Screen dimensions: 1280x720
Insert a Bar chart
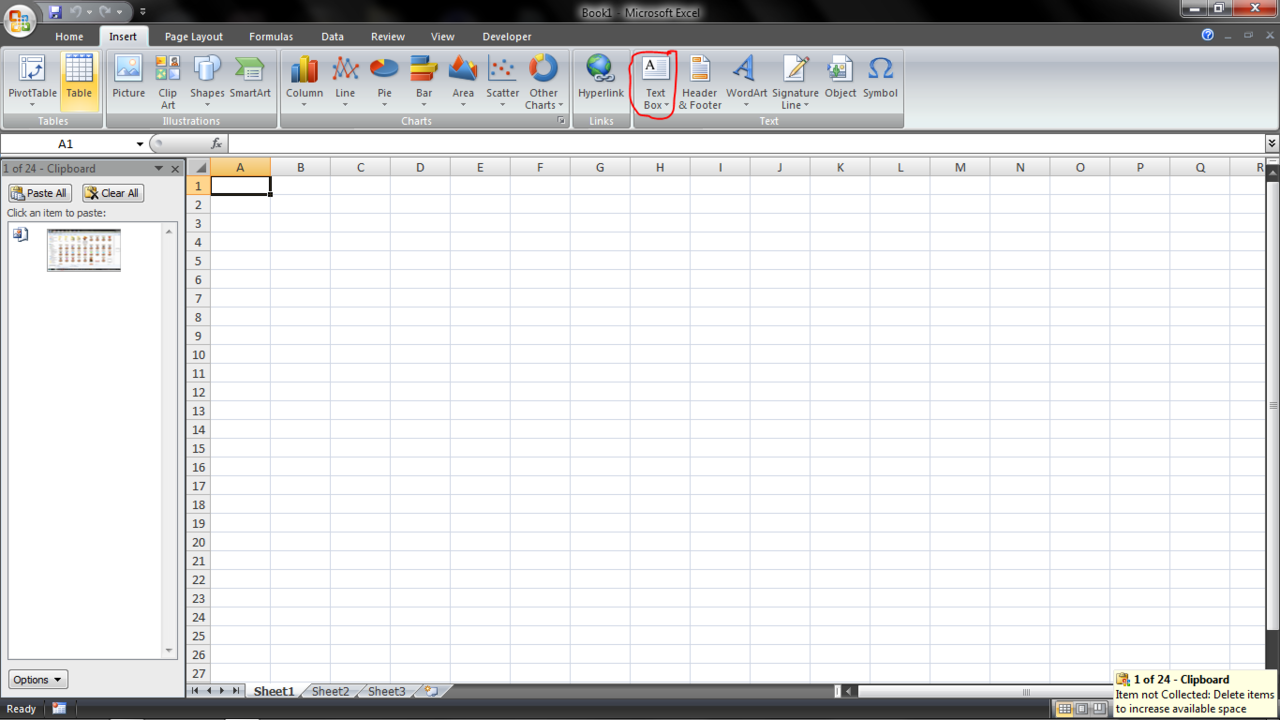[424, 81]
